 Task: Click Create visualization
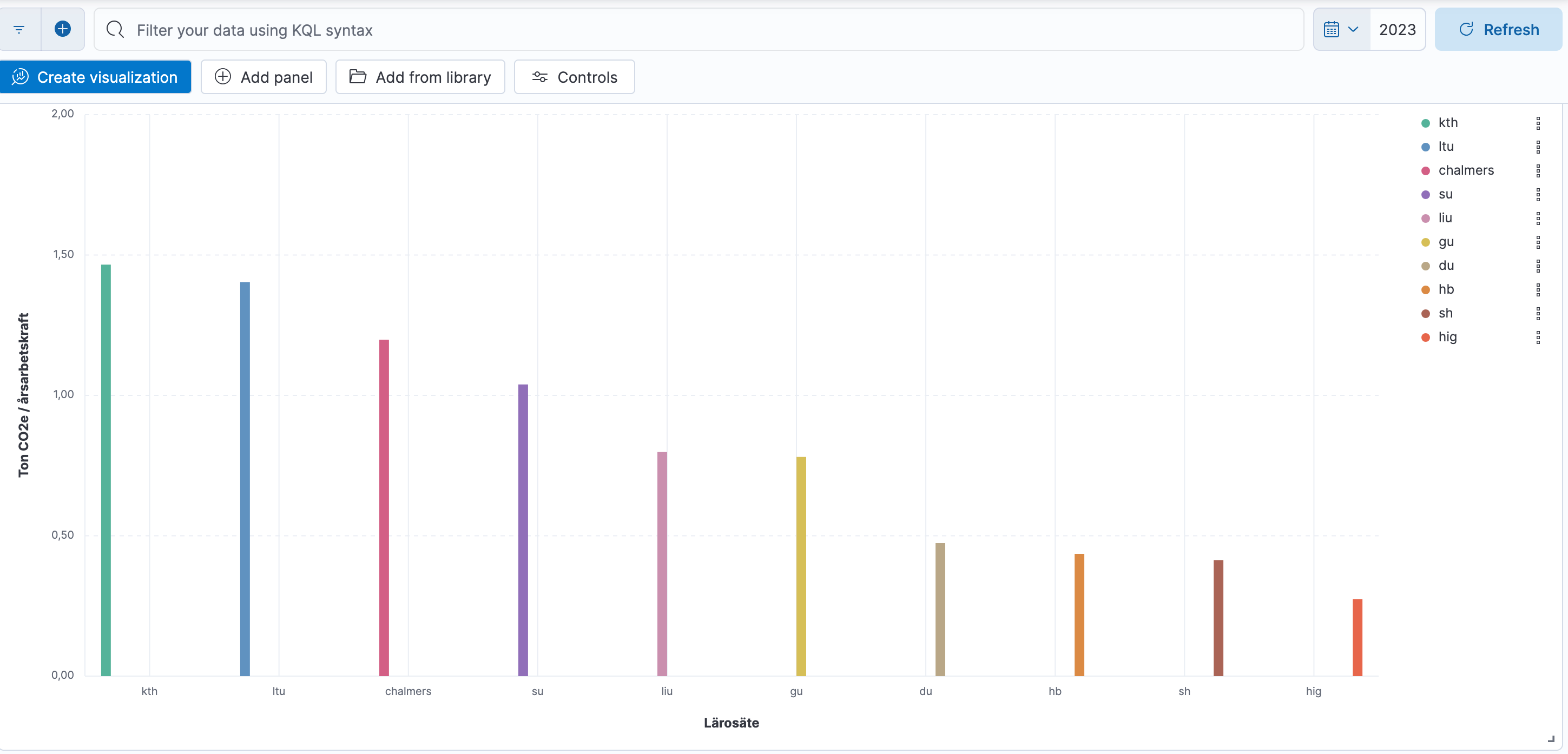coord(96,77)
